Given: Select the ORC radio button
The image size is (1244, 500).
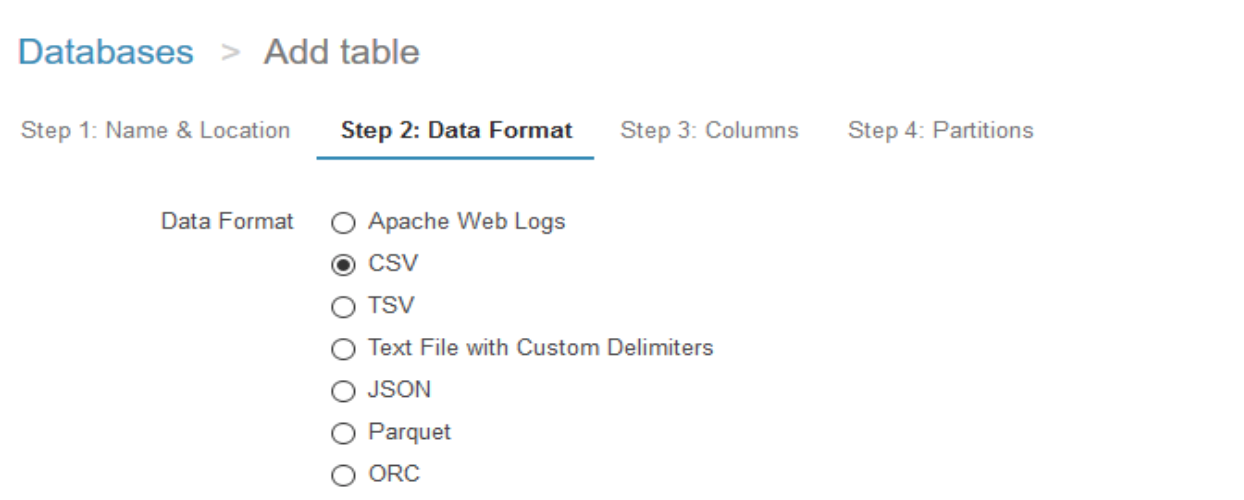Looking at the screenshot, I should point(344,475).
